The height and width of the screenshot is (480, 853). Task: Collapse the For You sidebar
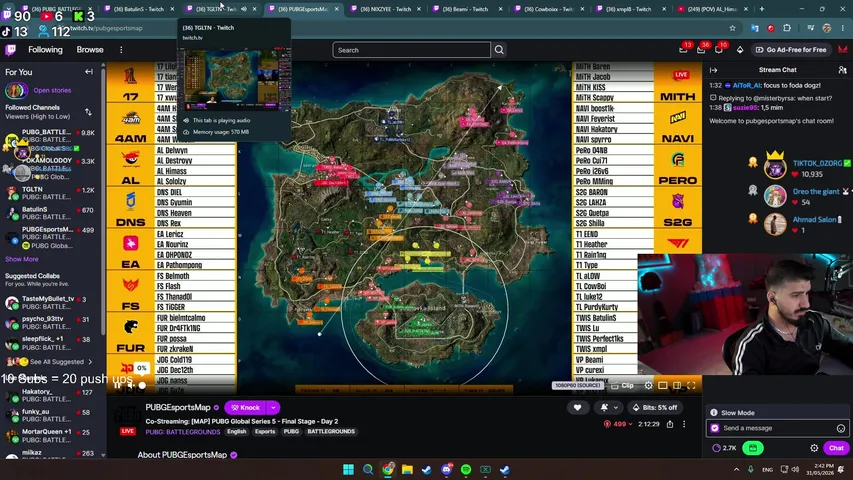click(x=89, y=72)
